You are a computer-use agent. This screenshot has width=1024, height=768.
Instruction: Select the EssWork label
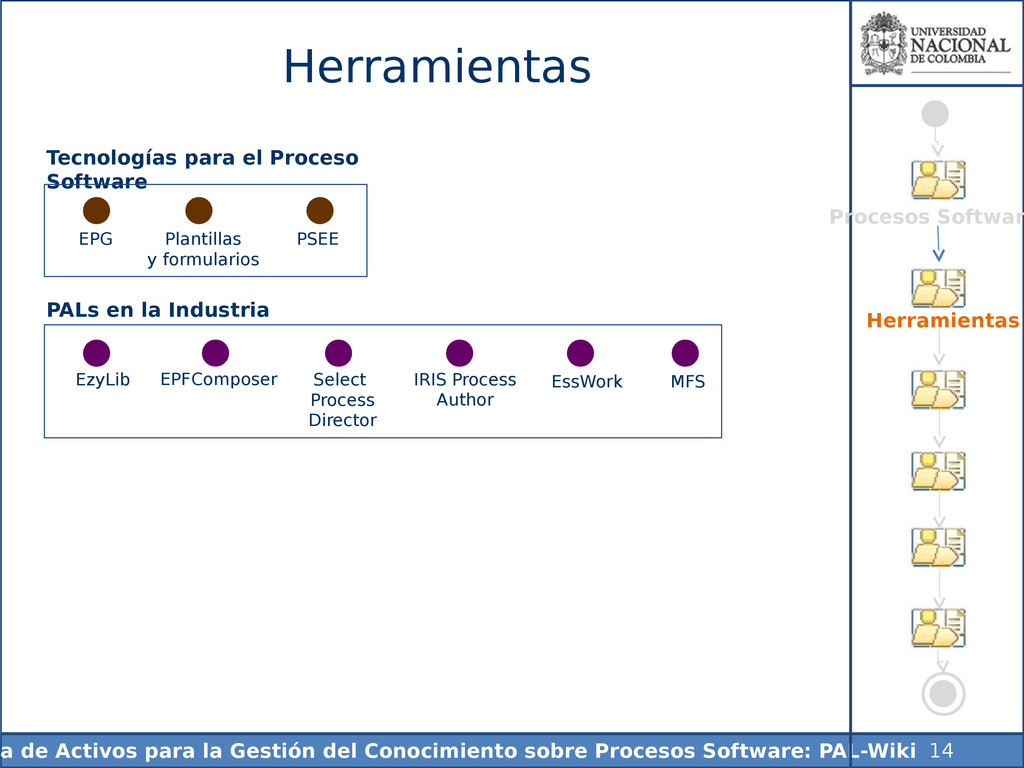click(x=586, y=382)
